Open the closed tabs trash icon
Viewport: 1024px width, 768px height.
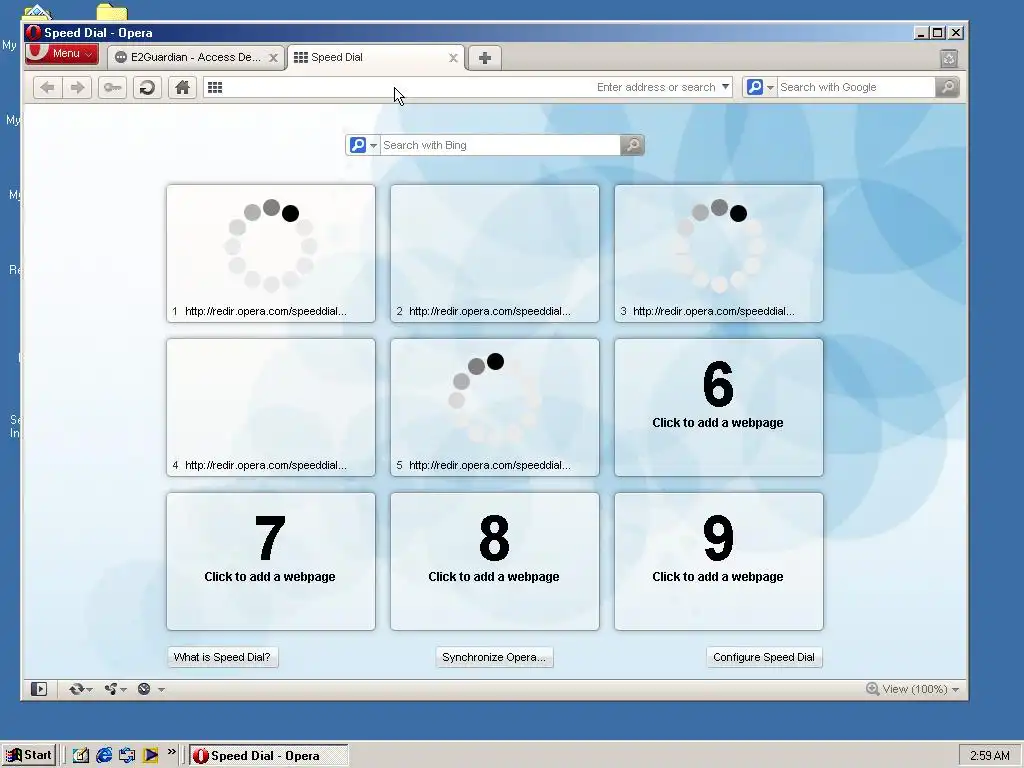tap(949, 59)
